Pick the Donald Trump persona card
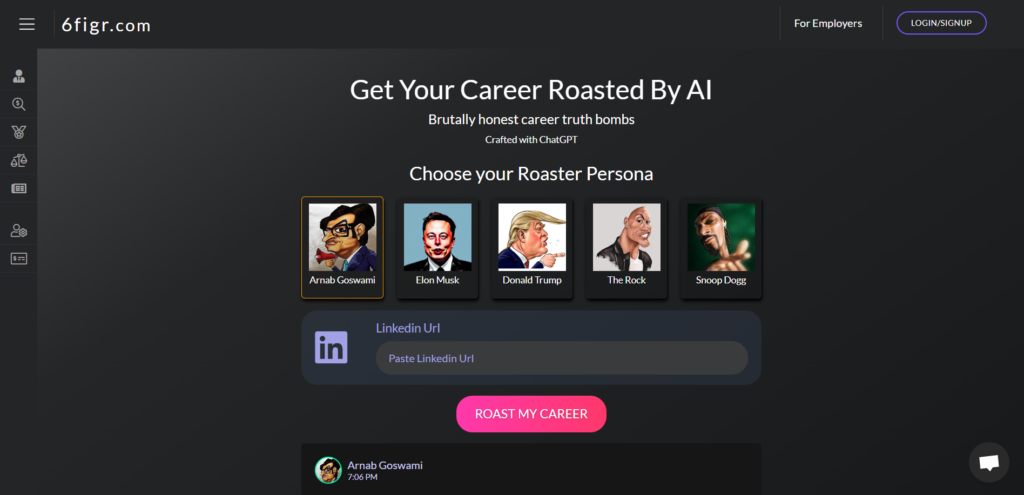Image resolution: width=1024 pixels, height=495 pixels. [x=532, y=248]
